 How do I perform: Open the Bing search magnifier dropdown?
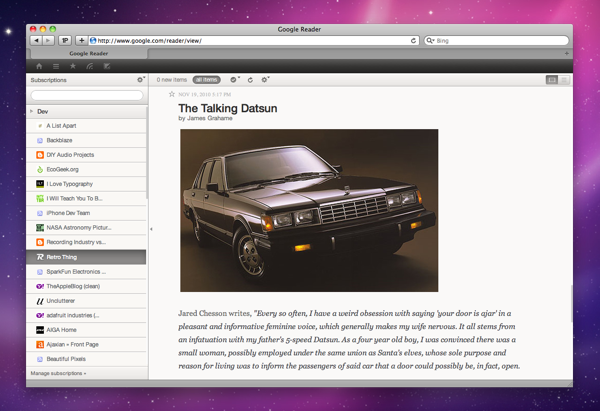tap(430, 41)
